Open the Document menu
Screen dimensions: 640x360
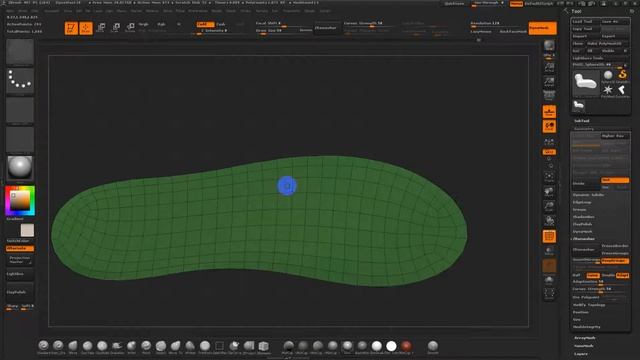click(51, 11)
